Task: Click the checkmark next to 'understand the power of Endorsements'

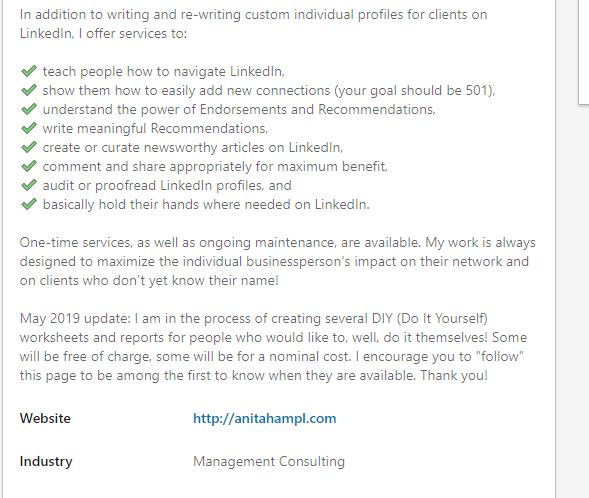Action: pos(29,109)
